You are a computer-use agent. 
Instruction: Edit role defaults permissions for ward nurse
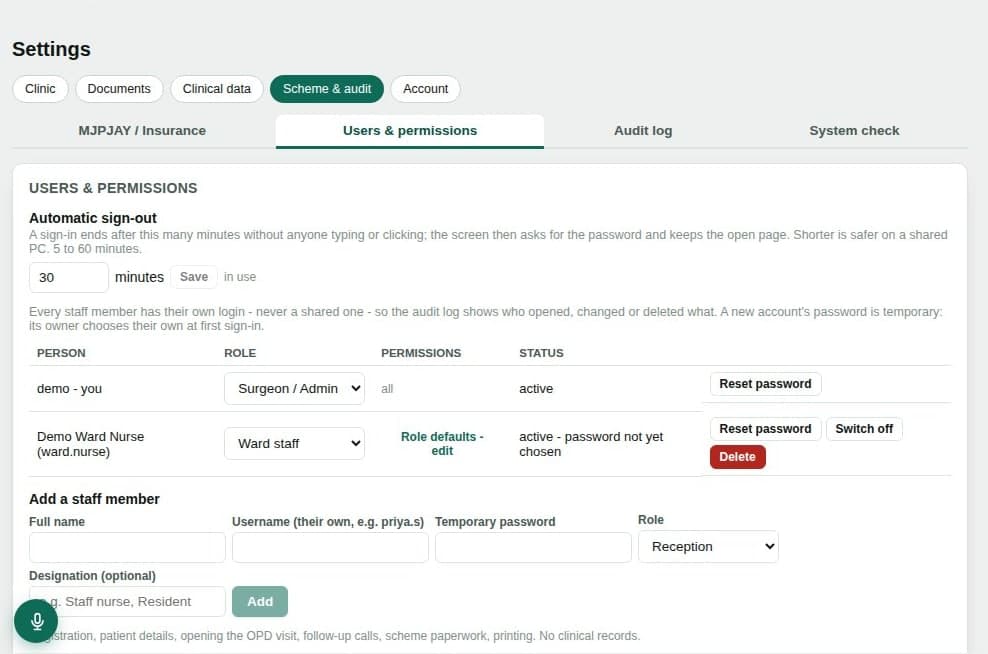[442, 444]
